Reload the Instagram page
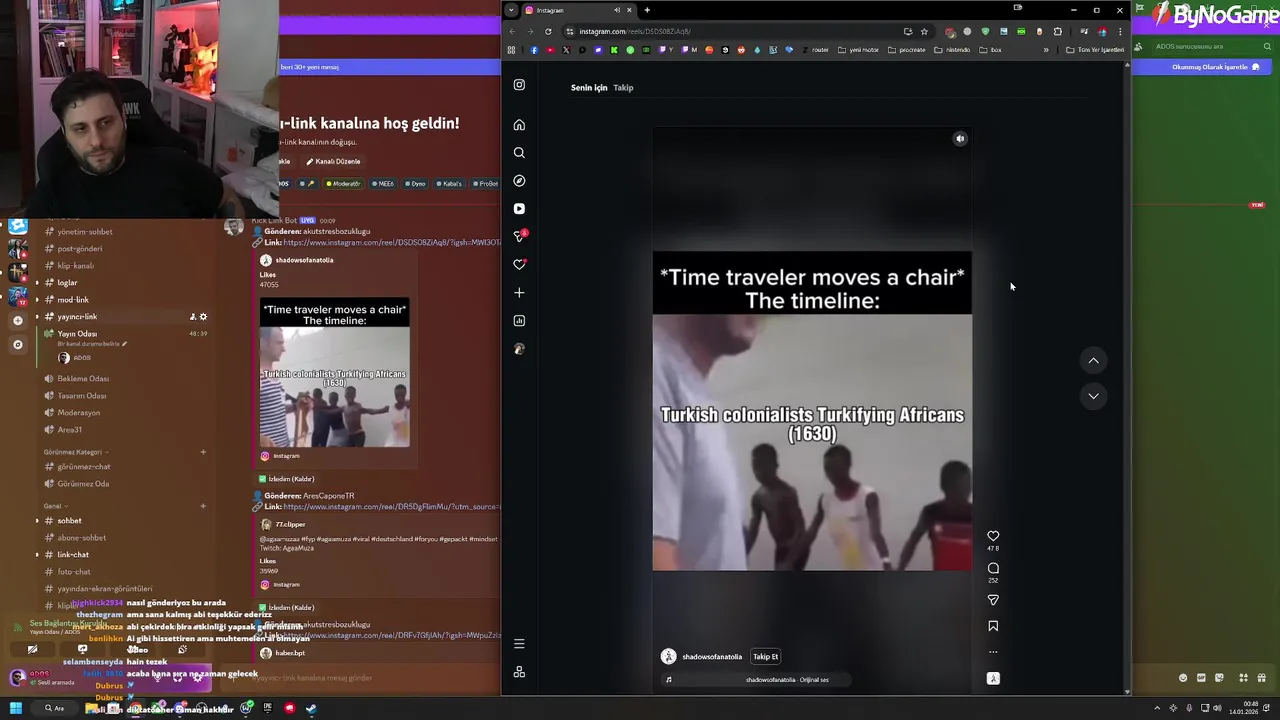 tap(548, 31)
